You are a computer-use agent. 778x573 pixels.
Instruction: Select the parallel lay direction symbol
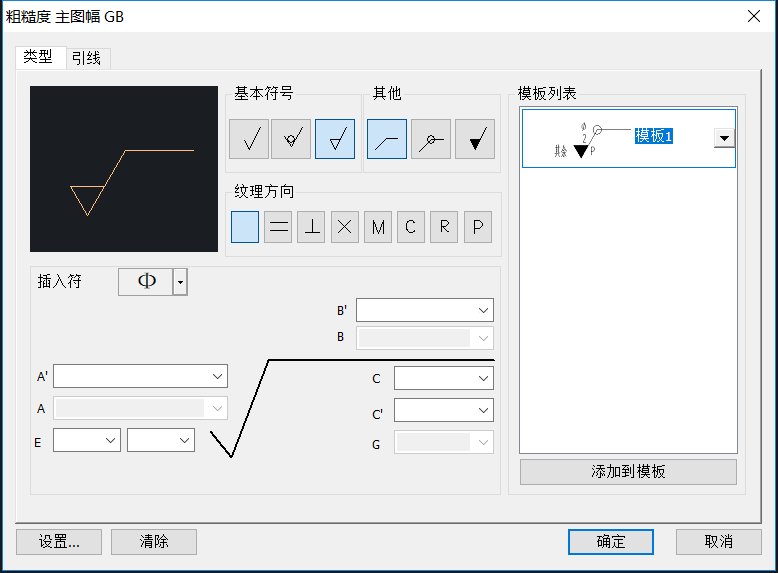(278, 227)
